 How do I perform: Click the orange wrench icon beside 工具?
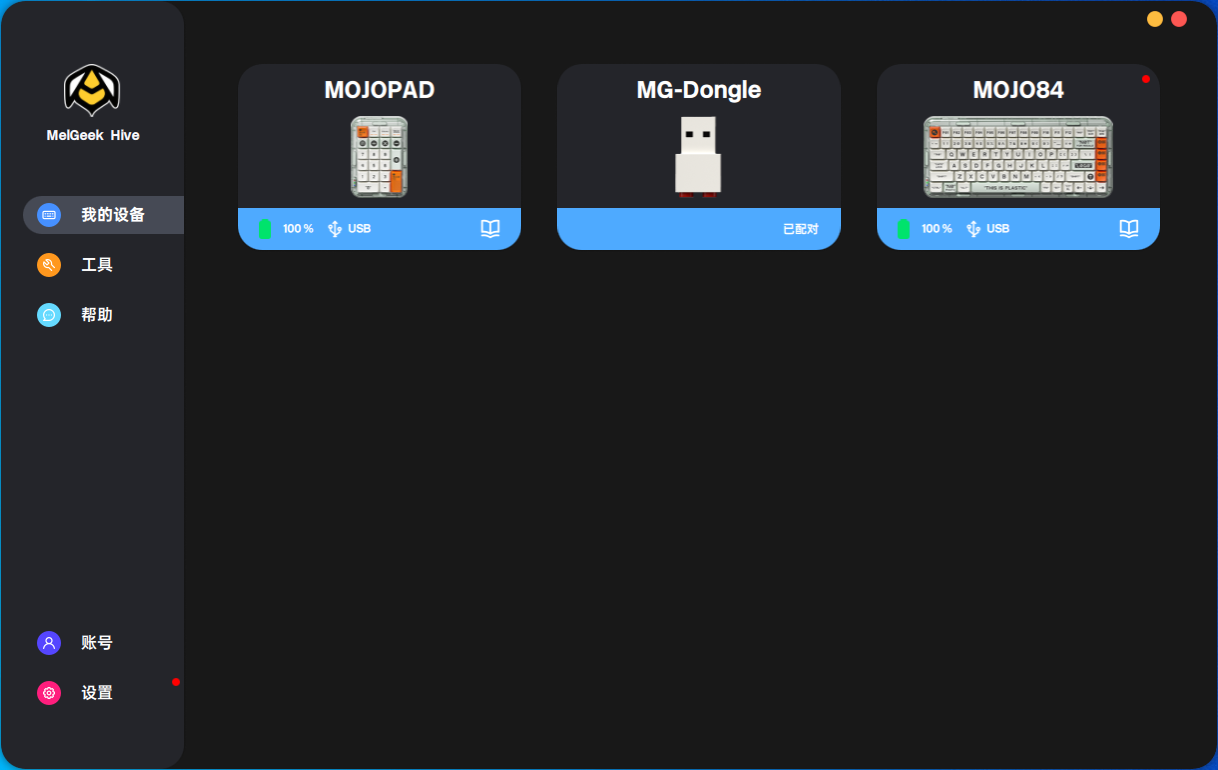coord(49,265)
